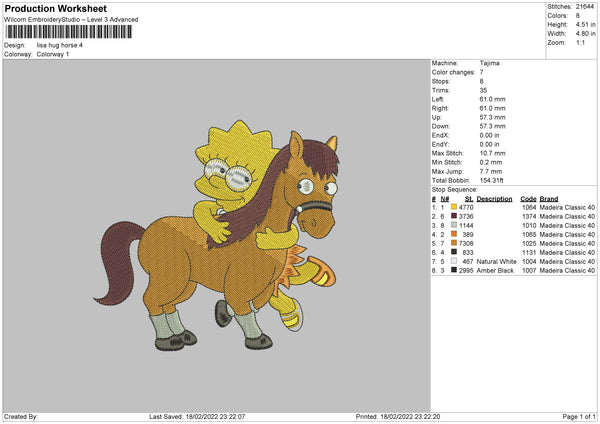Screen dimensions: 600x424
Task: Click Total Bobbin value '154.31ft'
Action: [x=492, y=180]
